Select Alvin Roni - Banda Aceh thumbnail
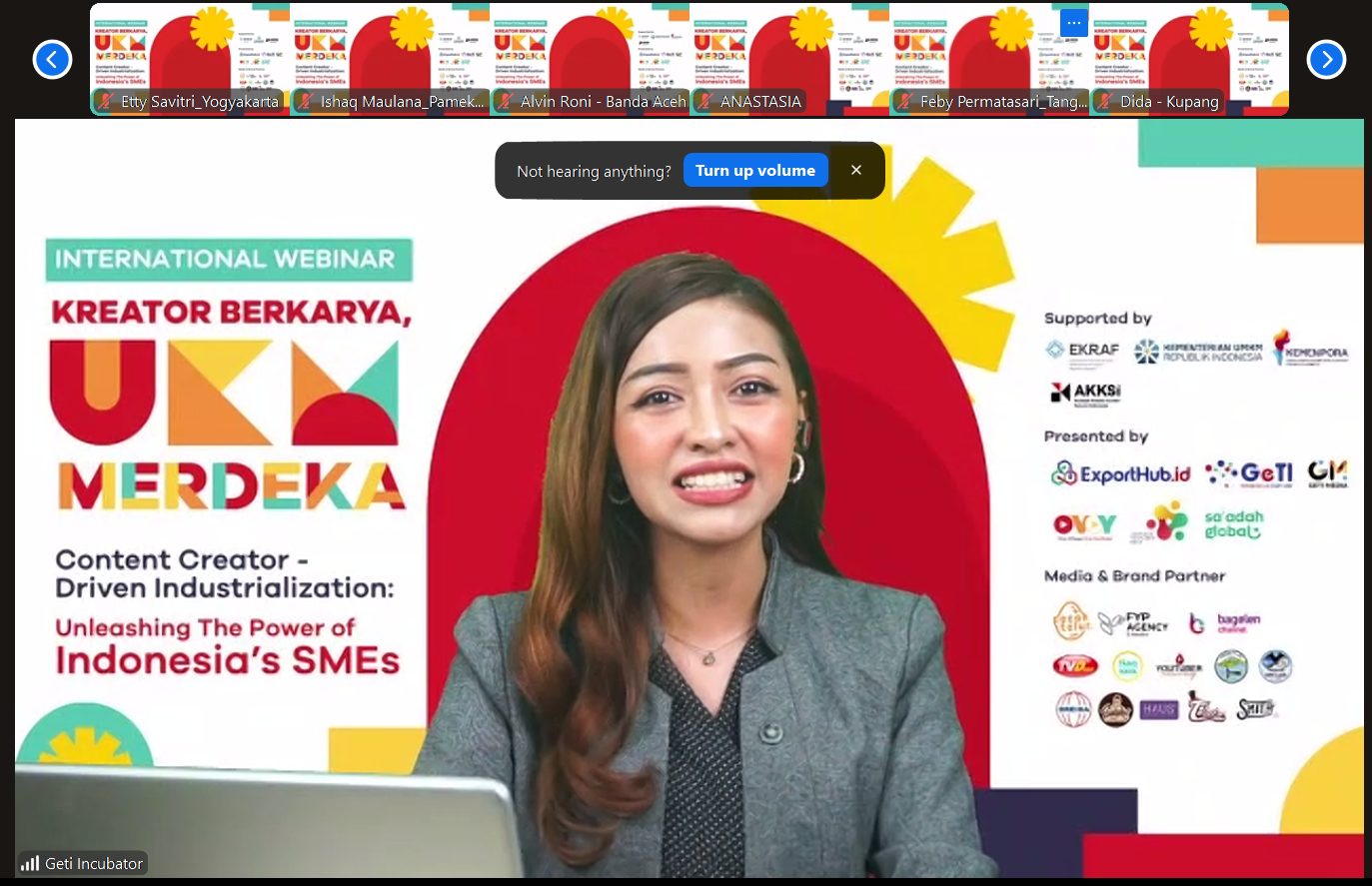The width and height of the screenshot is (1372, 886). click(590, 50)
